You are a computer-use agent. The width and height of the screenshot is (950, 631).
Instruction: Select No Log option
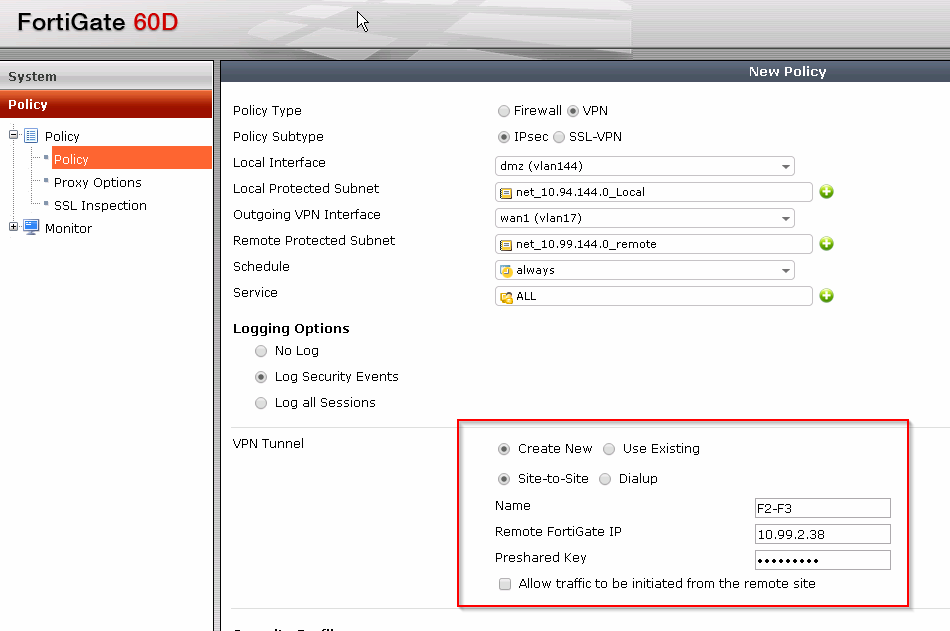[261, 351]
